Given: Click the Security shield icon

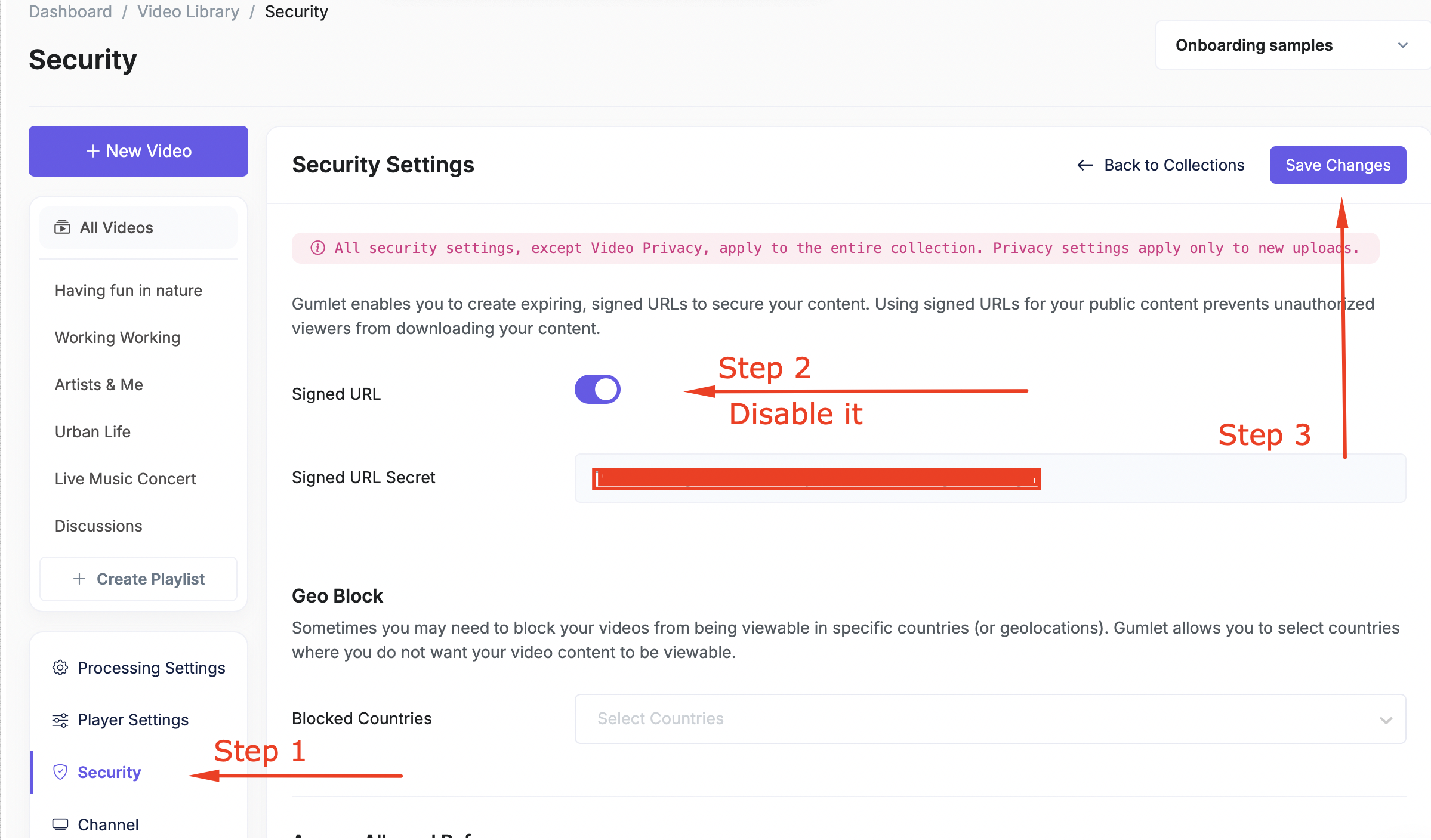Looking at the screenshot, I should pyautogui.click(x=60, y=772).
